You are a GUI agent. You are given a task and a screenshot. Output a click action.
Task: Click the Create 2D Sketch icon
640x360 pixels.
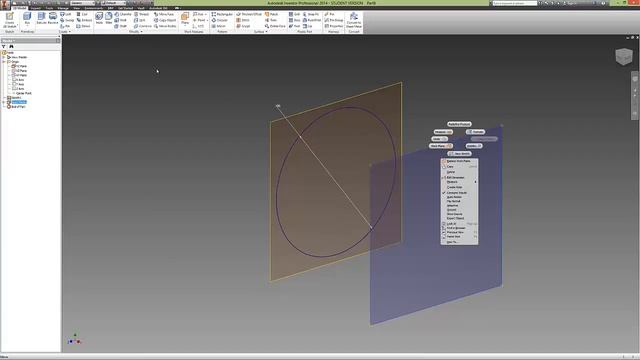point(9,20)
